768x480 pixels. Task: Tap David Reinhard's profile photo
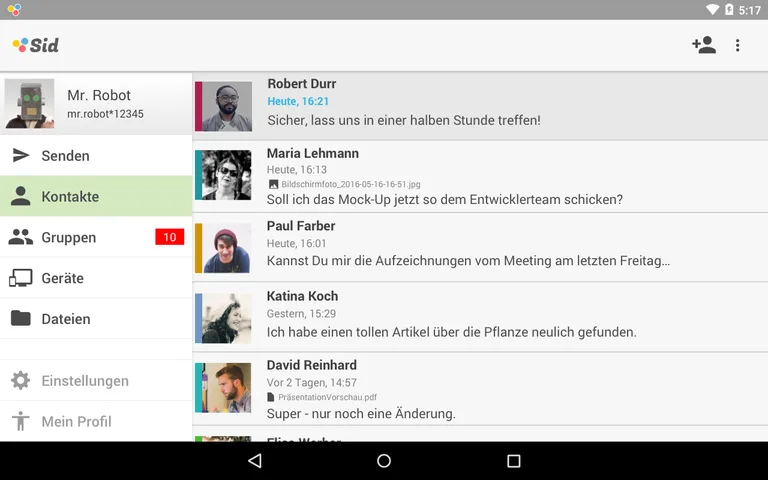[226, 387]
